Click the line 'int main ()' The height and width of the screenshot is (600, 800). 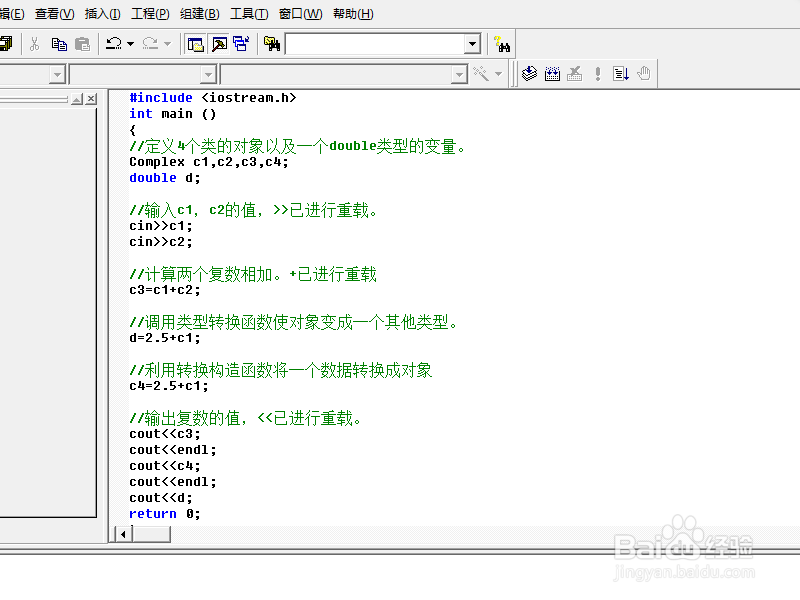[x=172, y=114]
